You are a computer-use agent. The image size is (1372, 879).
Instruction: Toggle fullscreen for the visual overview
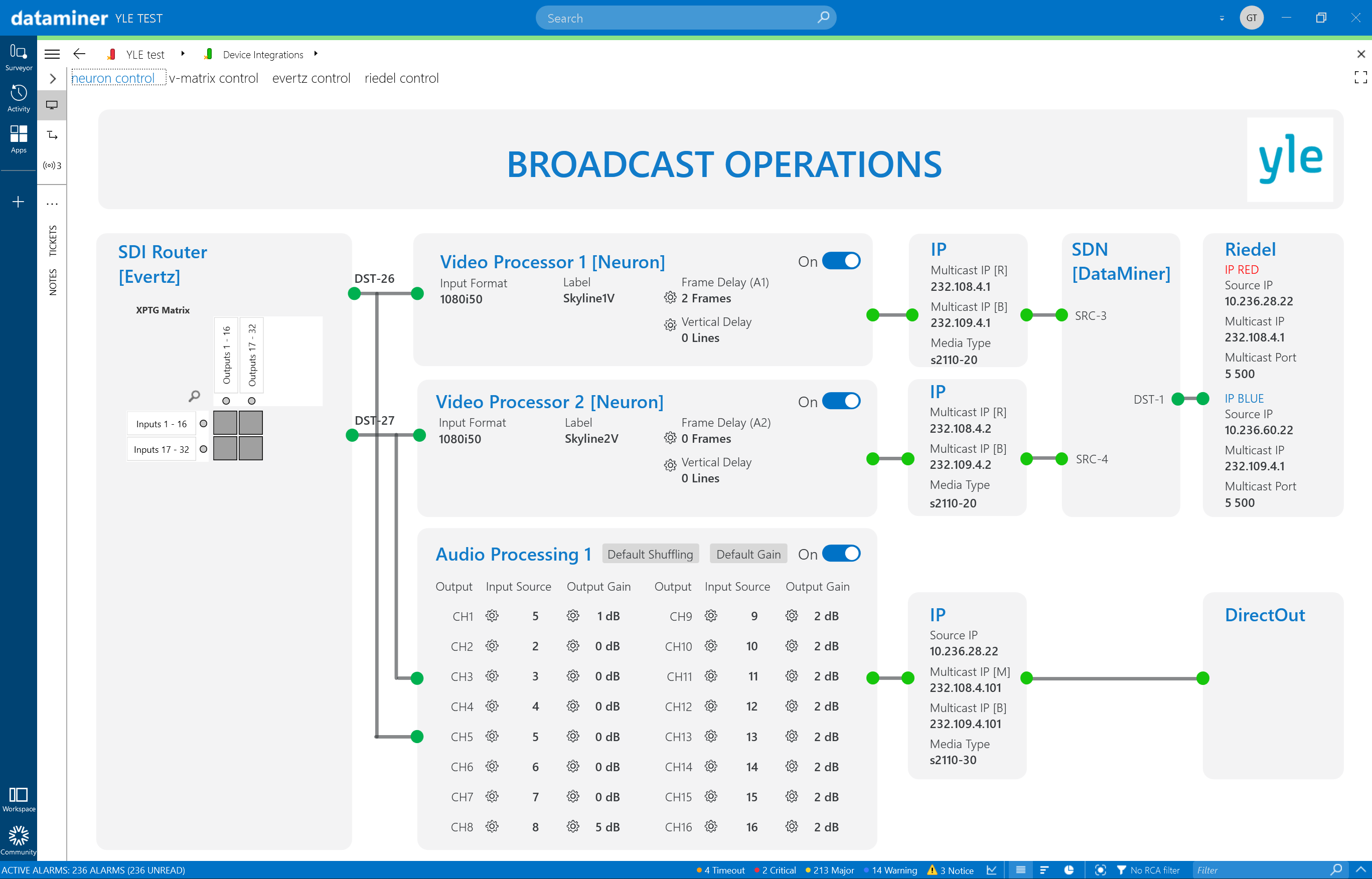[x=1360, y=77]
